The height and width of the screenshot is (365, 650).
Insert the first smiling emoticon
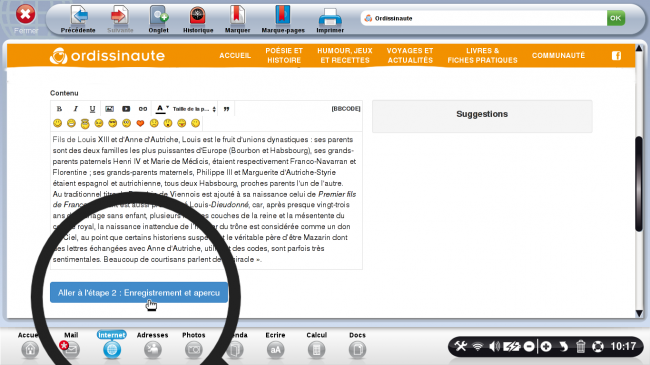58,123
